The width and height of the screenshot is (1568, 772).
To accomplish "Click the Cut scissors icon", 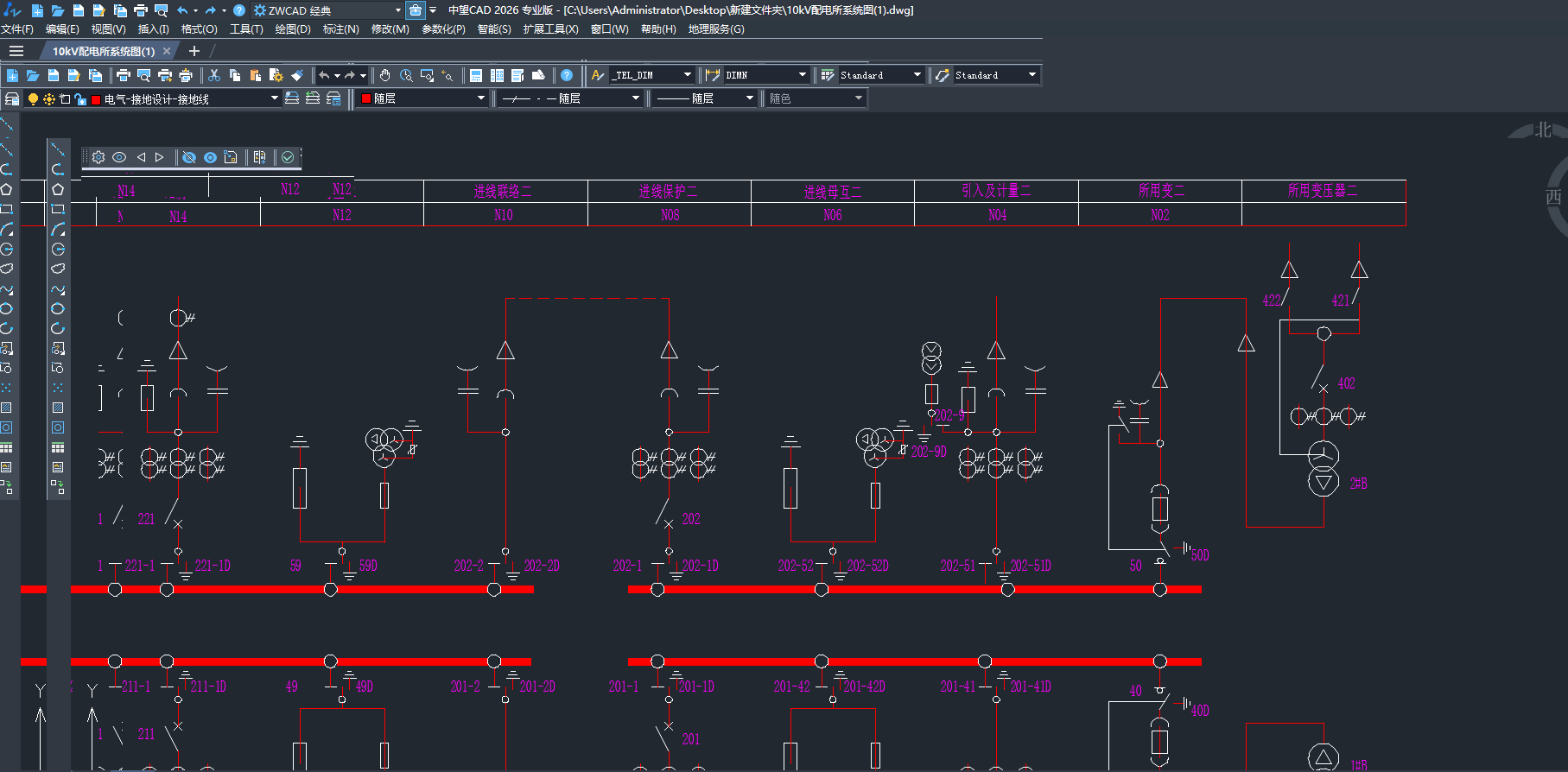I will click(214, 75).
